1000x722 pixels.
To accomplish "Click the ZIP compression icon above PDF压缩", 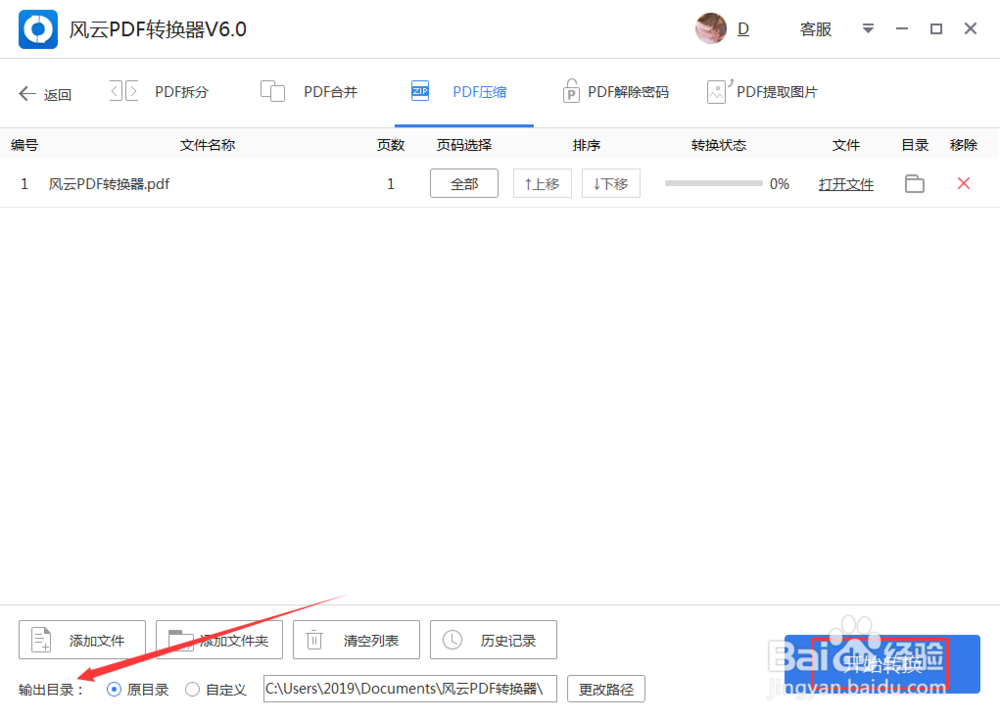I will [419, 90].
